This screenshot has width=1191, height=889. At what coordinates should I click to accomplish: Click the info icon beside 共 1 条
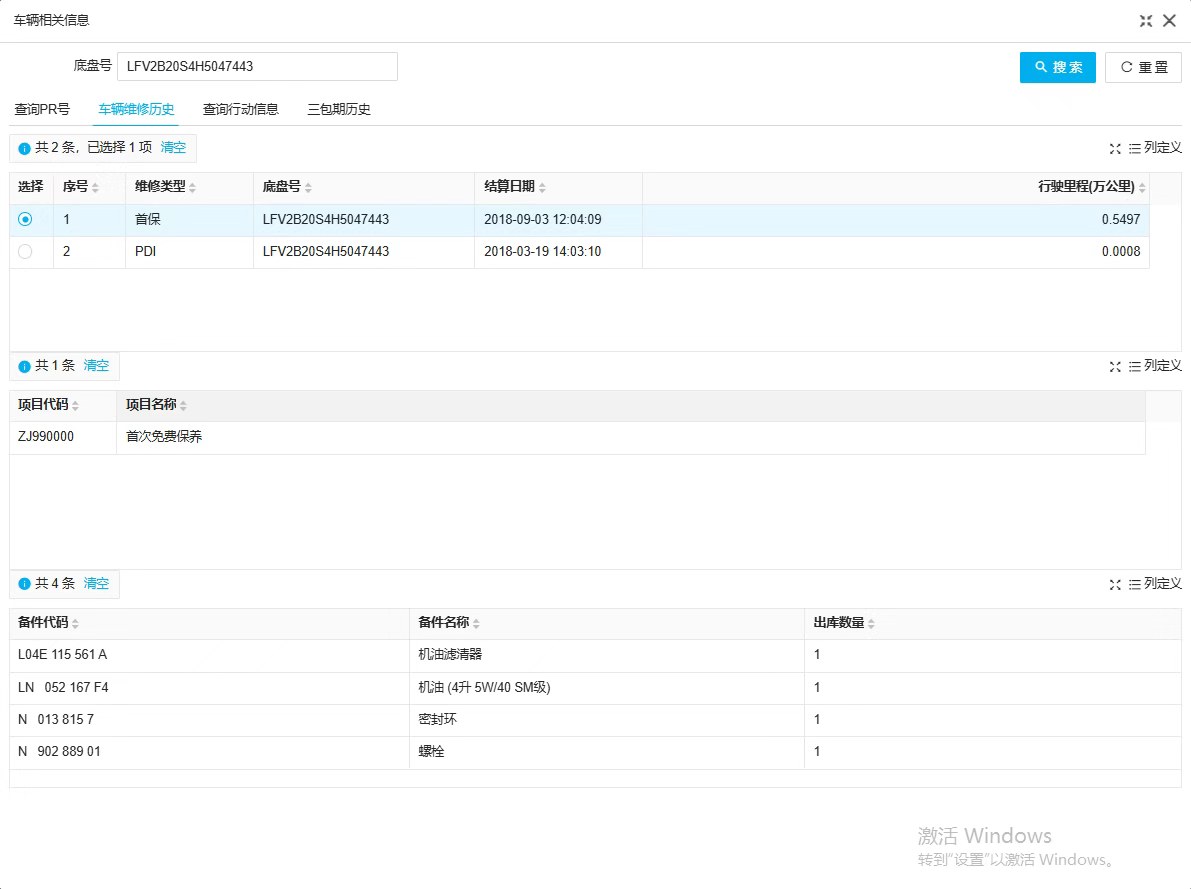tap(24, 366)
